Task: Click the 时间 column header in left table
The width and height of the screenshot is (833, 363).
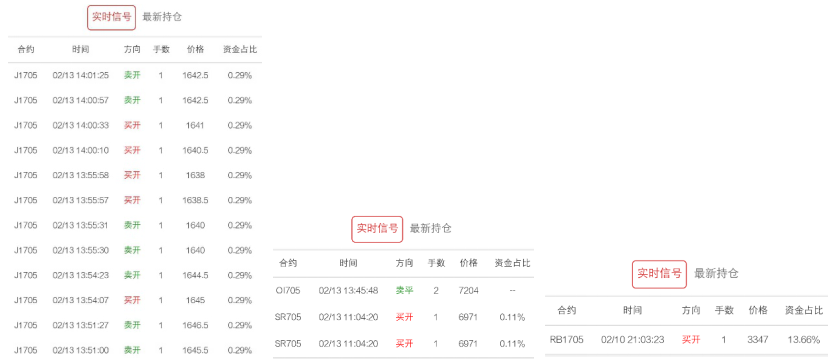Action: [x=81, y=49]
